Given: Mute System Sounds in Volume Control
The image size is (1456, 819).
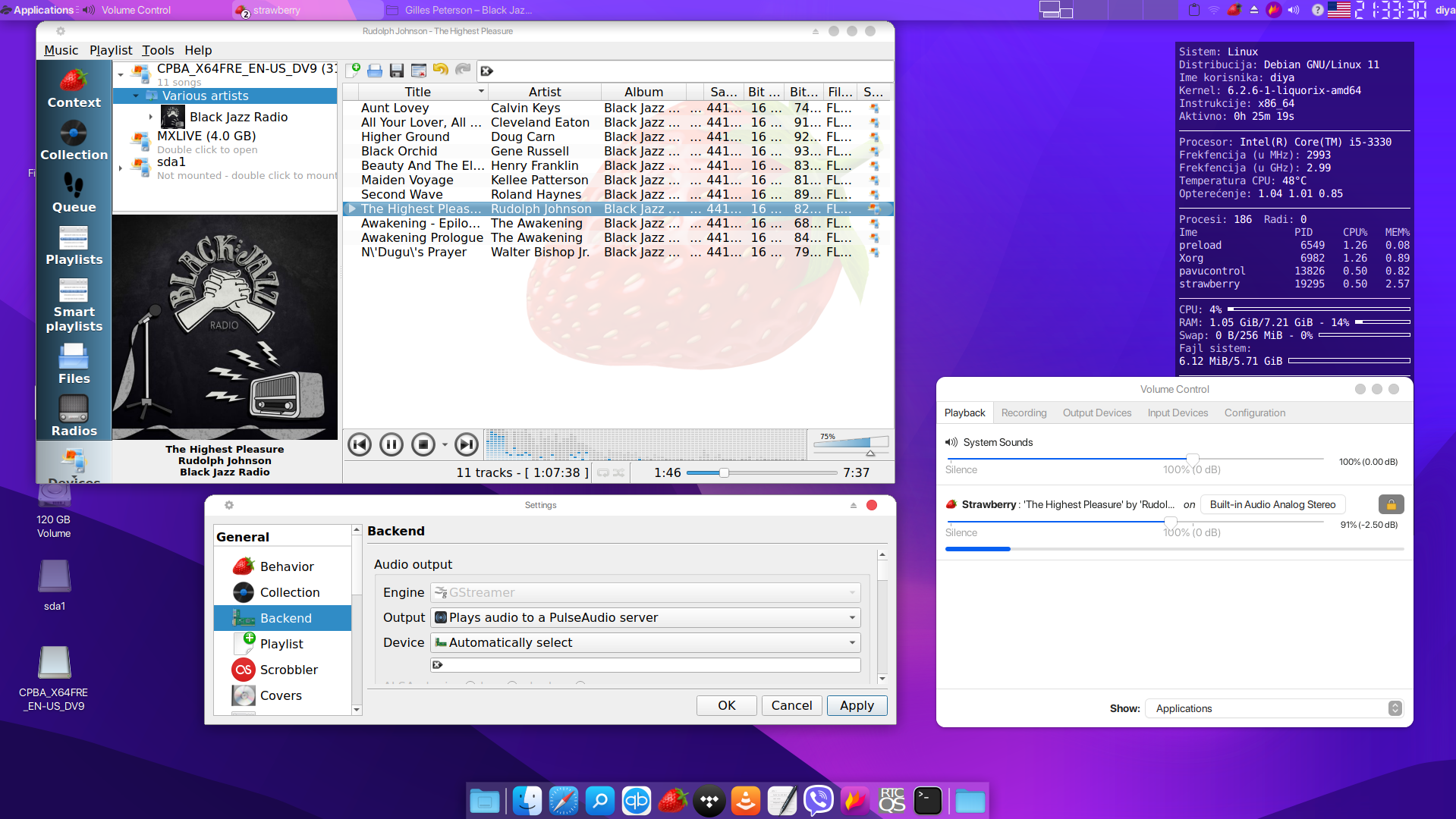Looking at the screenshot, I should [951, 442].
